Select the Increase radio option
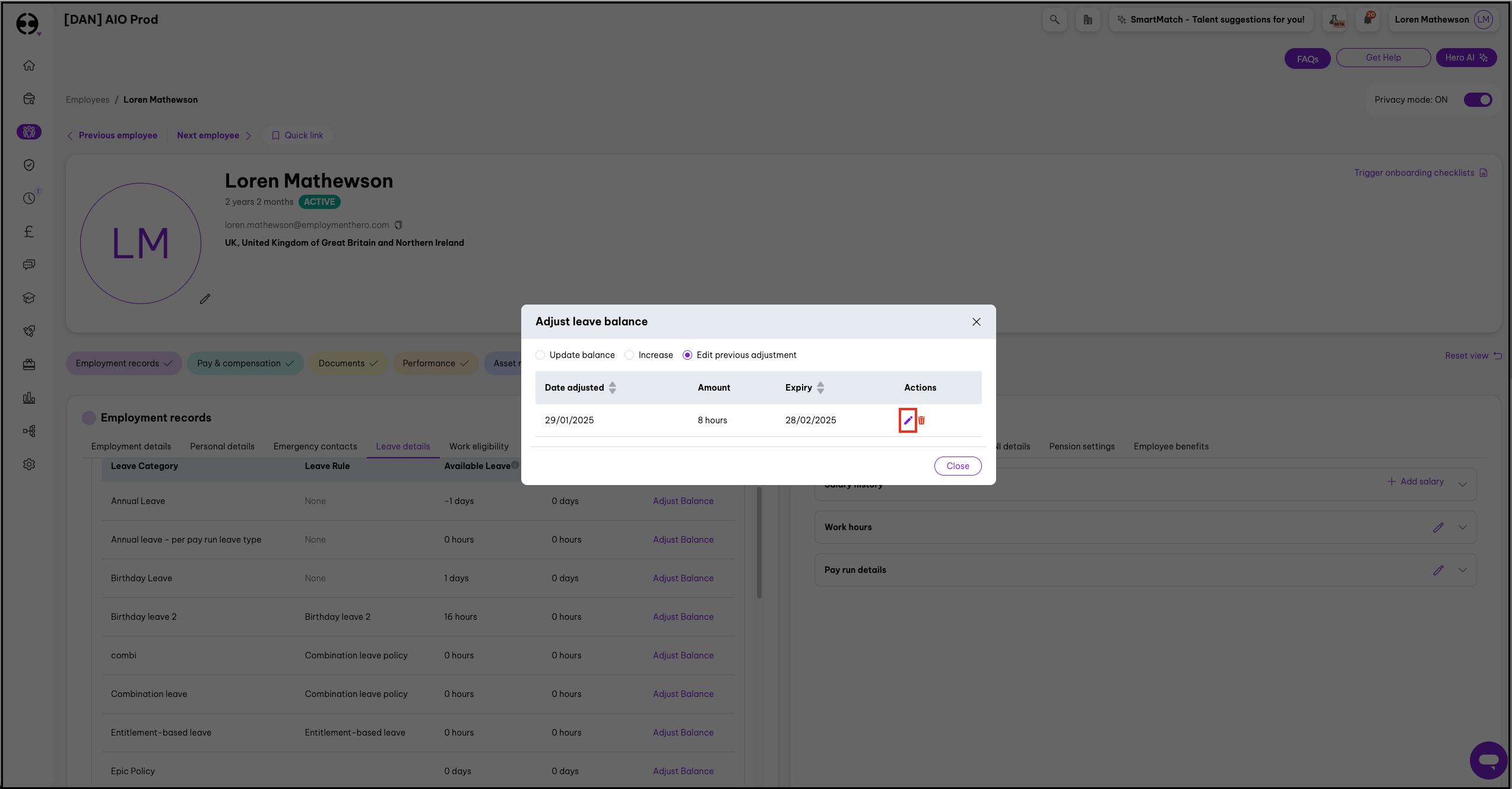1512x789 pixels. click(x=629, y=355)
